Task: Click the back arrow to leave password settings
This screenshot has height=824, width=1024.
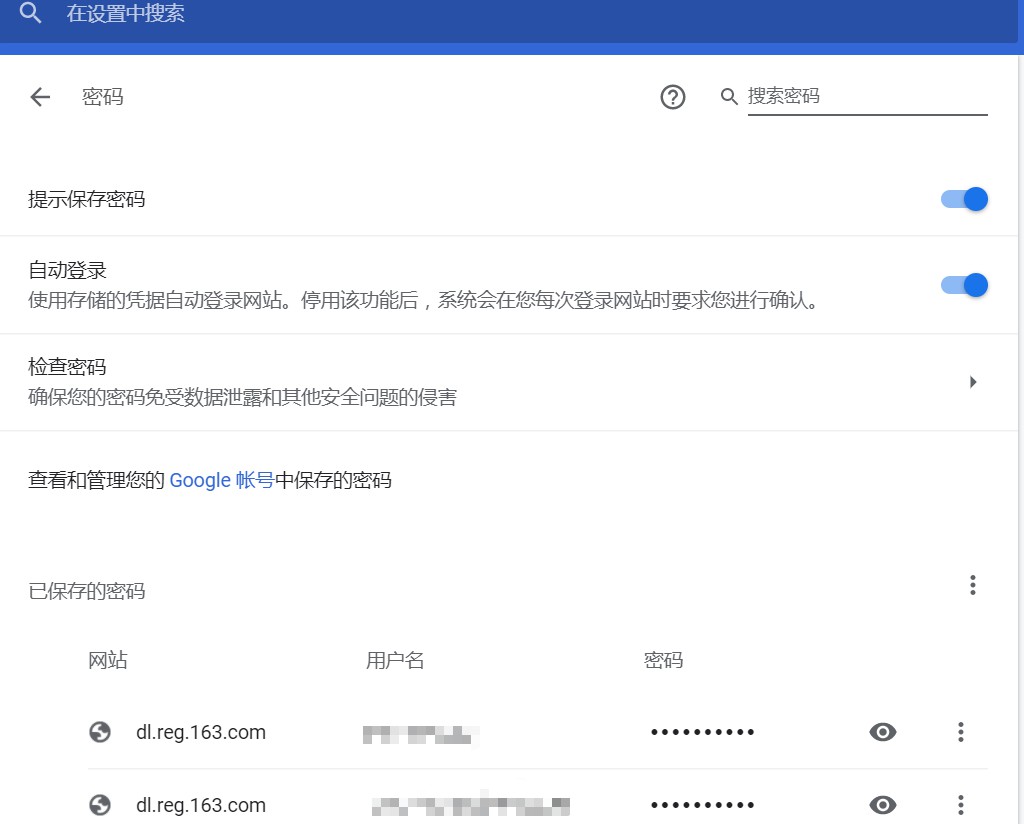Action: (39, 97)
